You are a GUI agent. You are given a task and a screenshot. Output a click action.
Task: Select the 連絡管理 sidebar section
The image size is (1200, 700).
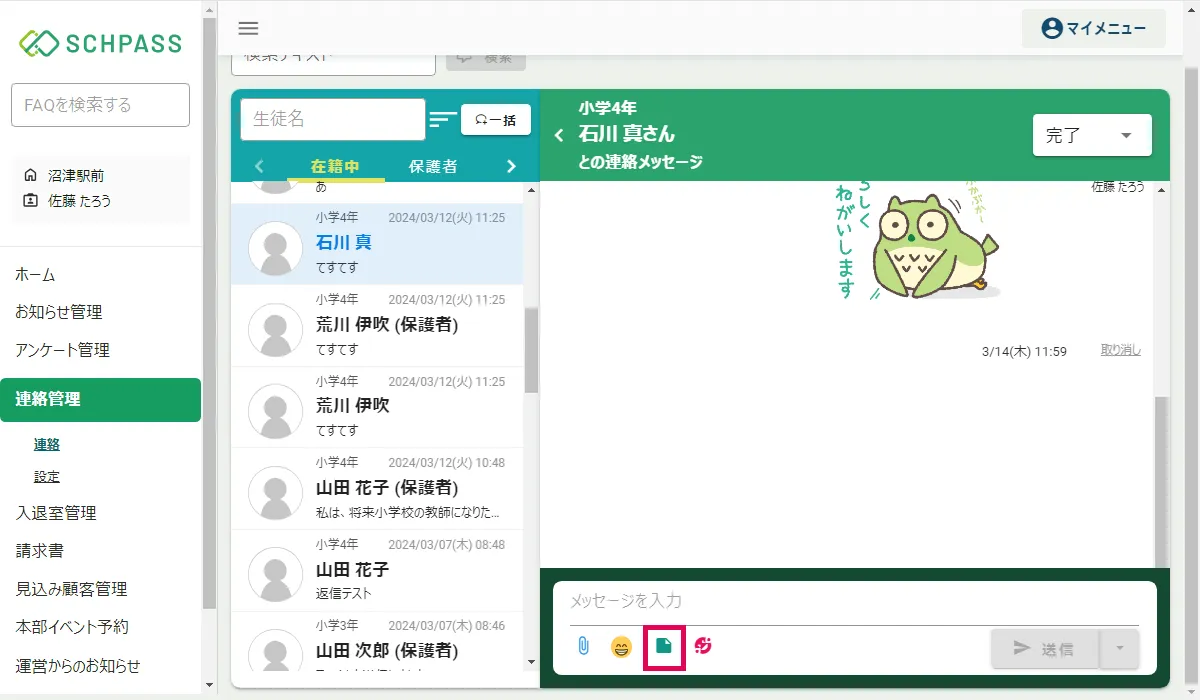coord(100,400)
